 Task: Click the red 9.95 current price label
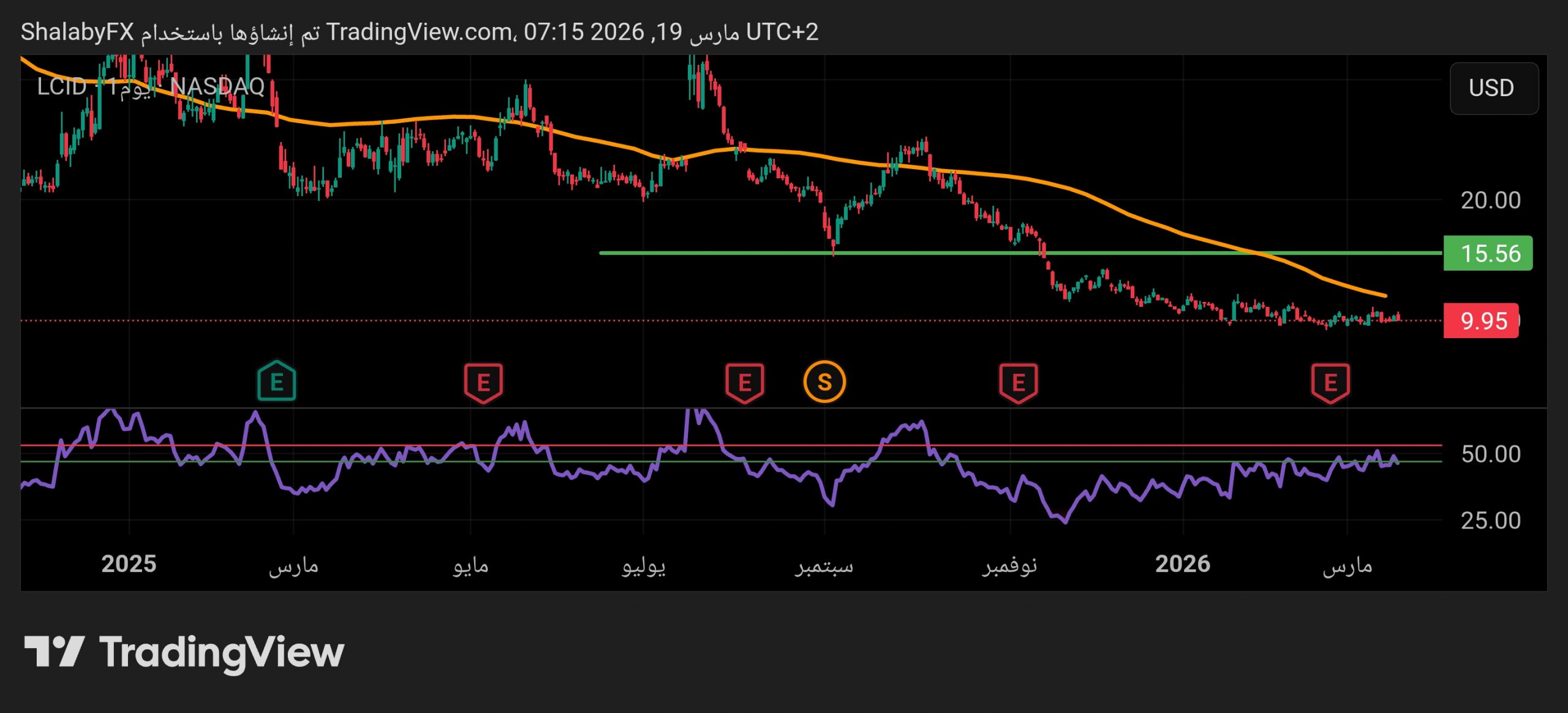pos(1481,320)
